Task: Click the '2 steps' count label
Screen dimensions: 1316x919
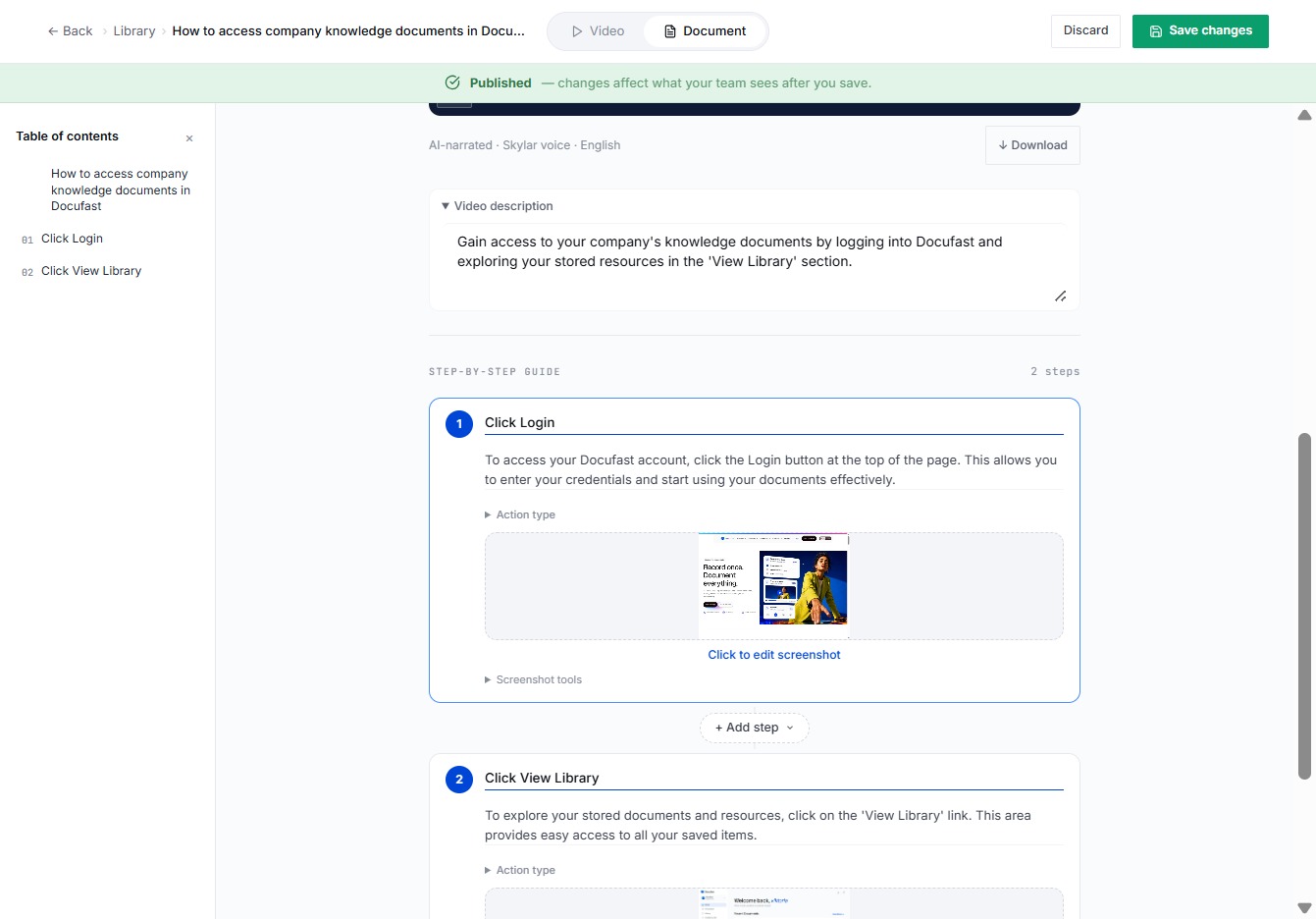Action: pyautogui.click(x=1055, y=371)
